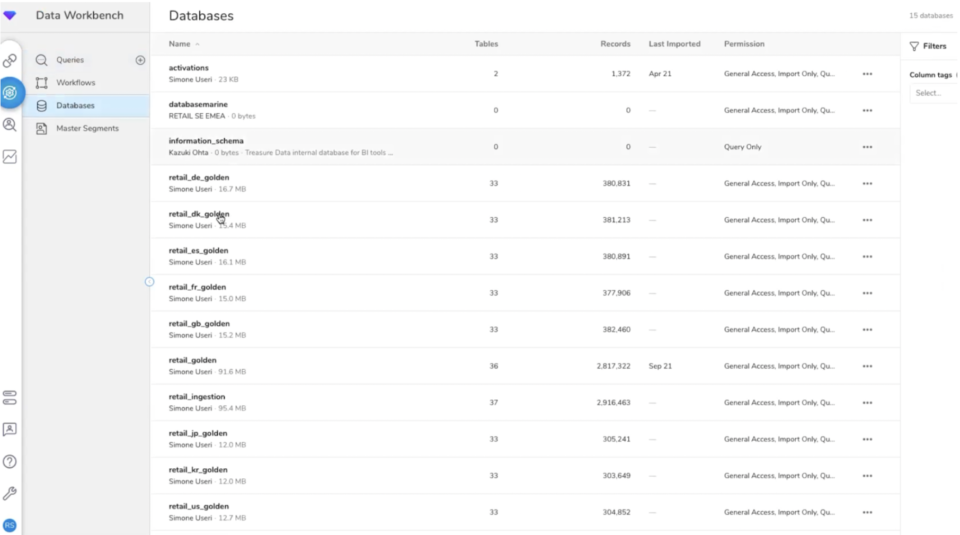The height and width of the screenshot is (535, 960).
Task: Open the Column tags Select dropdown
Action: (934, 93)
